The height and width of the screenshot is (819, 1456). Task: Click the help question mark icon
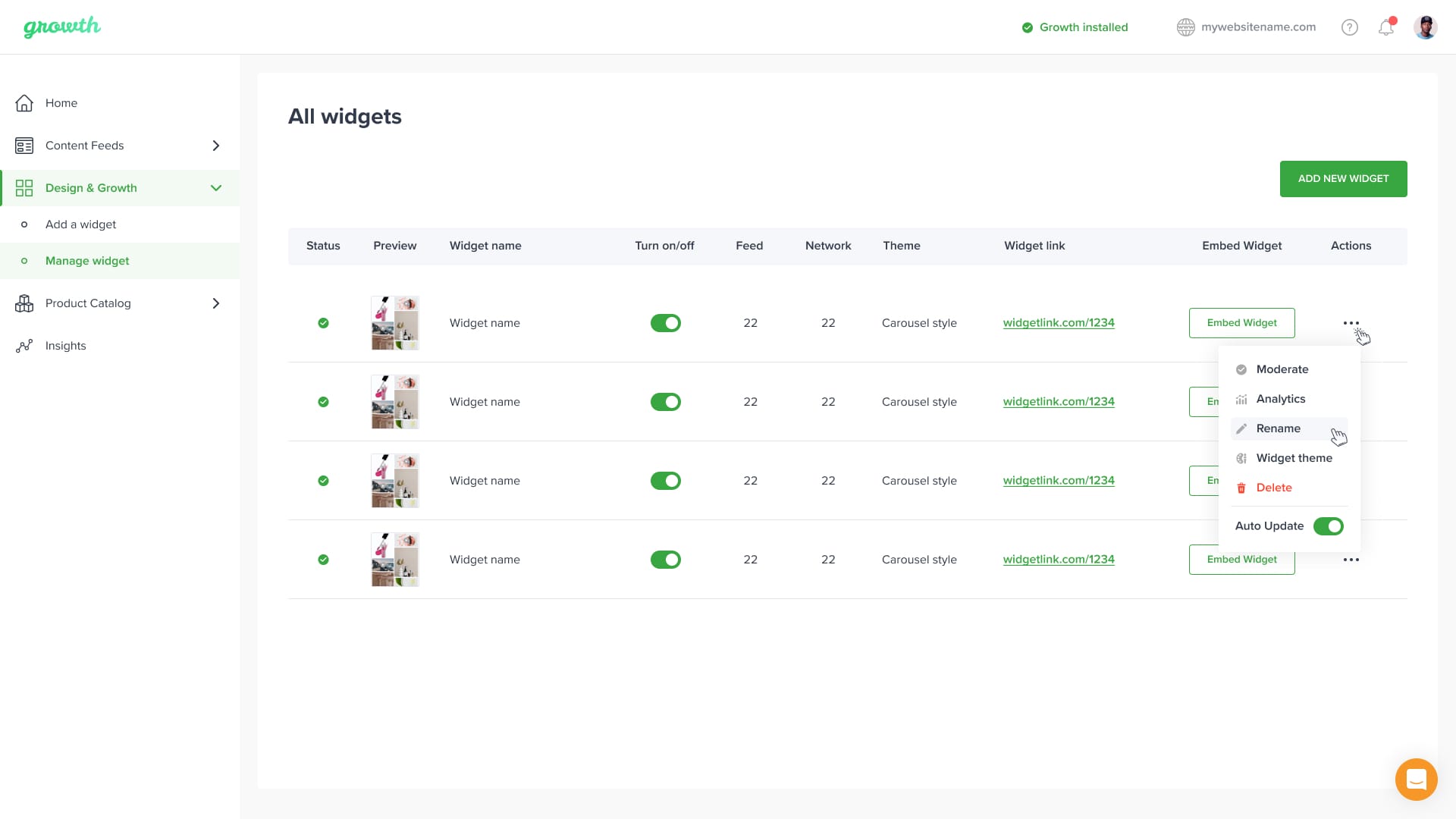tap(1350, 27)
